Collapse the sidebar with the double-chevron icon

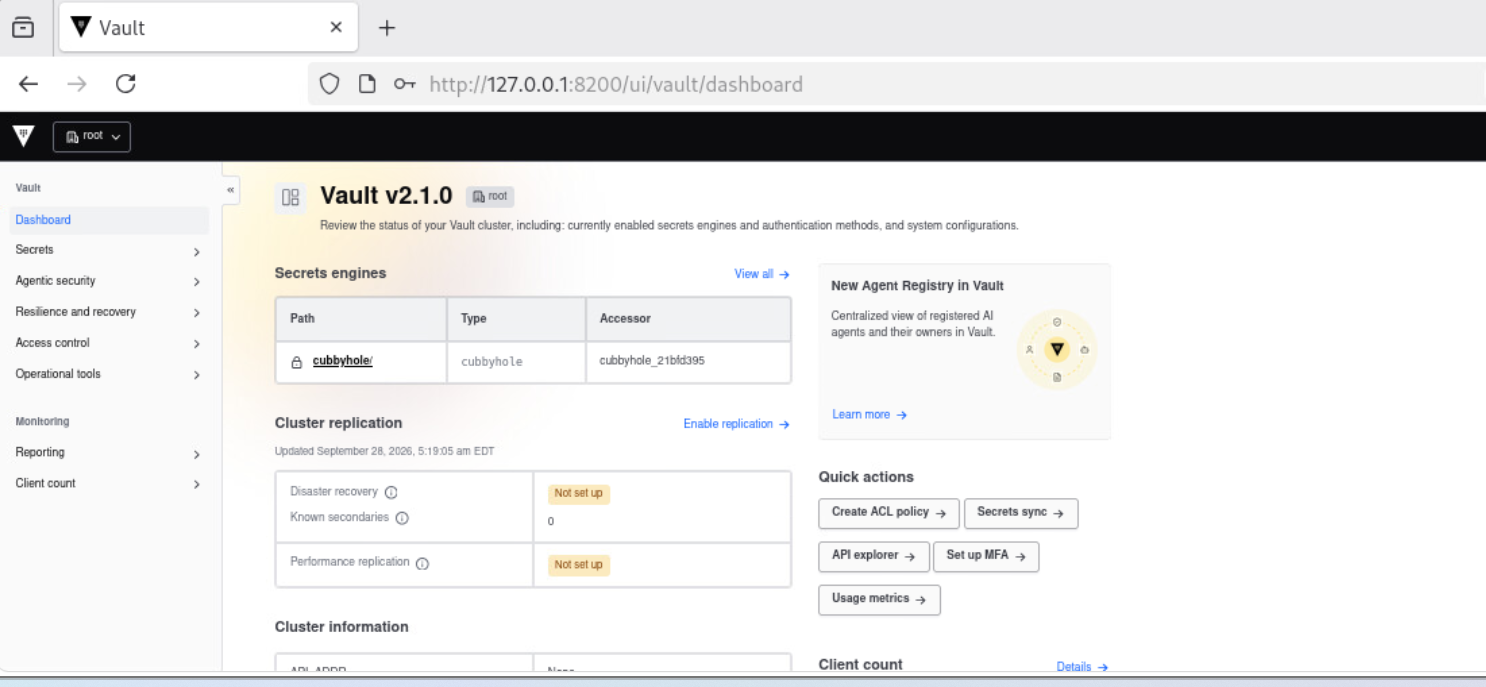(x=231, y=189)
